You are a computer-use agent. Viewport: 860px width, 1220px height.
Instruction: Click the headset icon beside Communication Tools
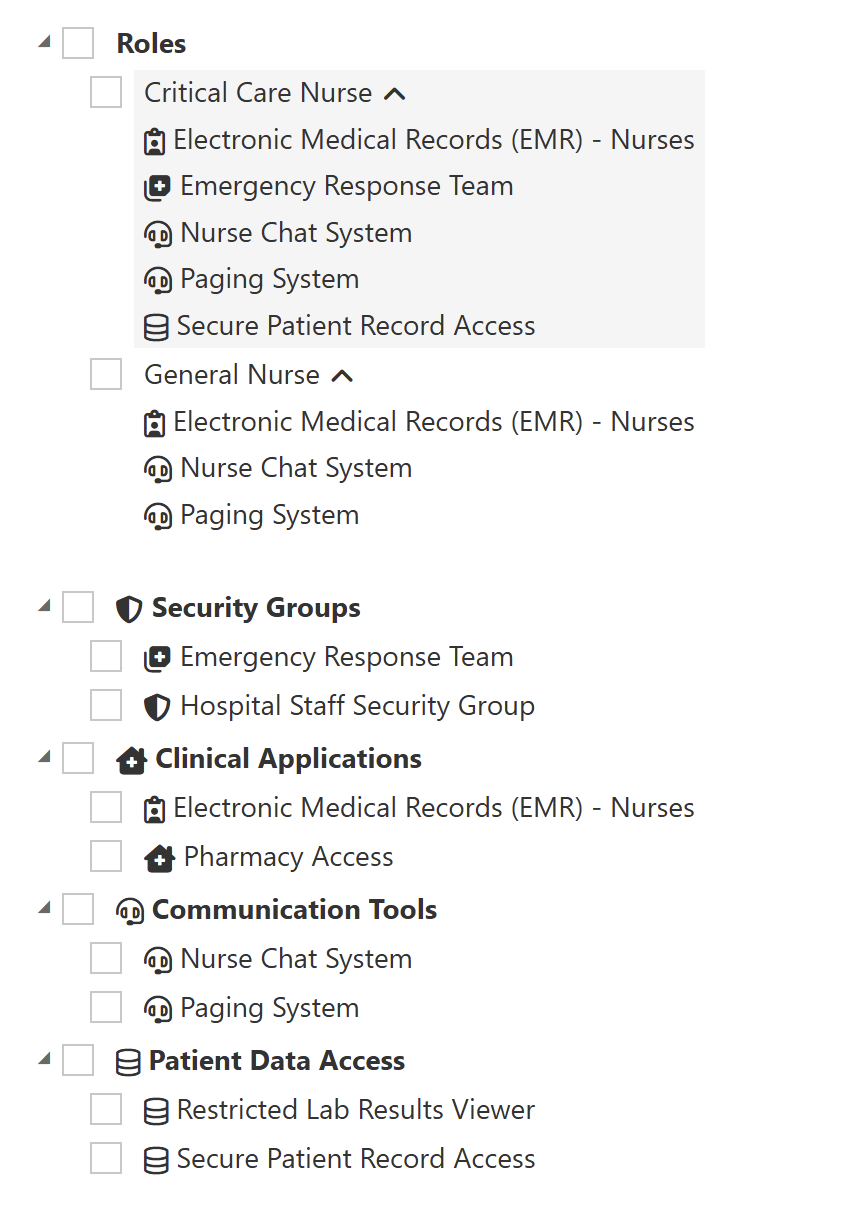coord(129,911)
